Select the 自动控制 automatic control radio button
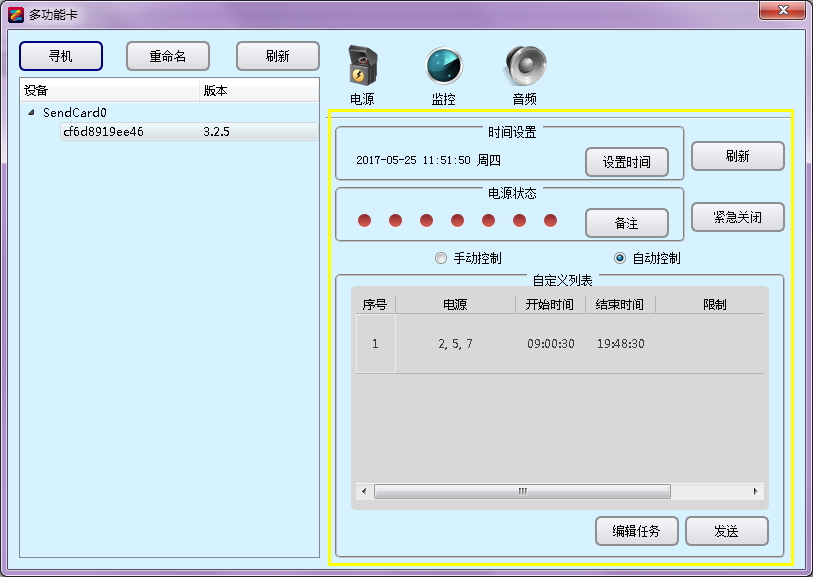The image size is (813, 577). click(x=620, y=258)
